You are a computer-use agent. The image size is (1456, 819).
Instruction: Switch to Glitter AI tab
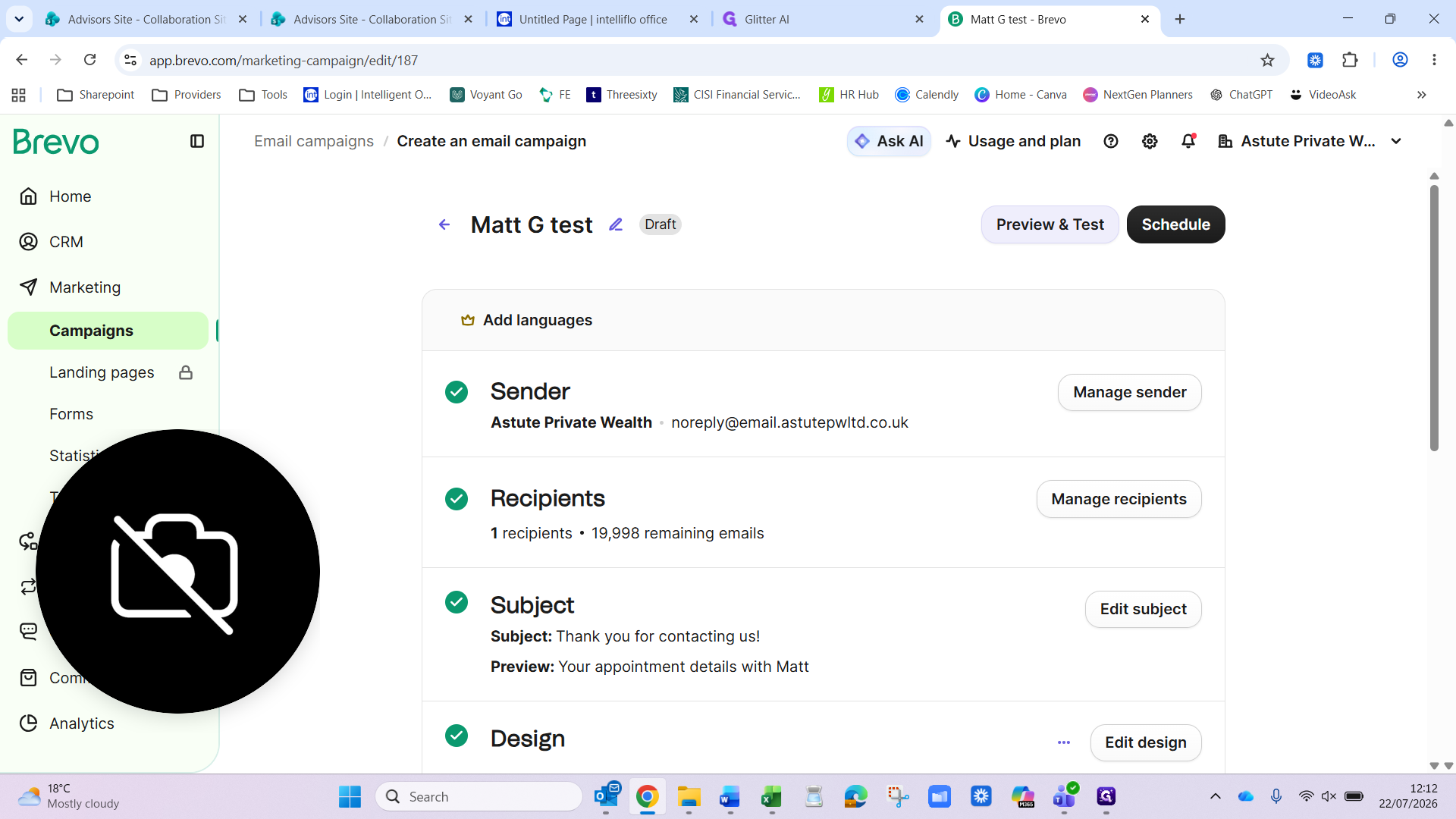click(x=822, y=19)
